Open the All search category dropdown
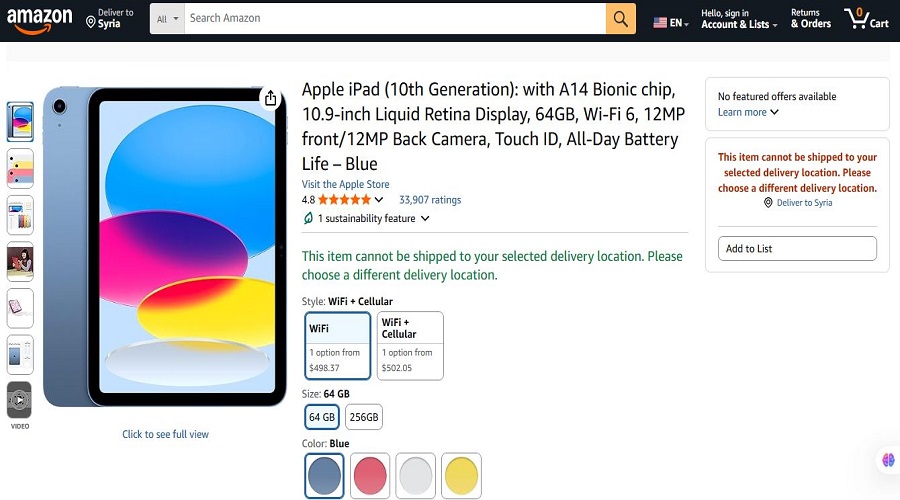This screenshot has width=900, height=500. [x=167, y=19]
